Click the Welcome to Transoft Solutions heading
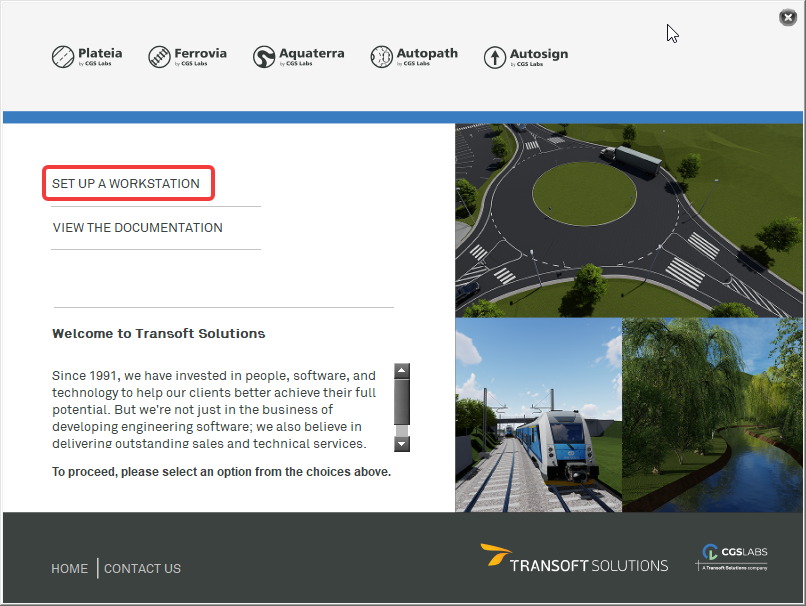The width and height of the screenshot is (806, 606). [x=158, y=334]
